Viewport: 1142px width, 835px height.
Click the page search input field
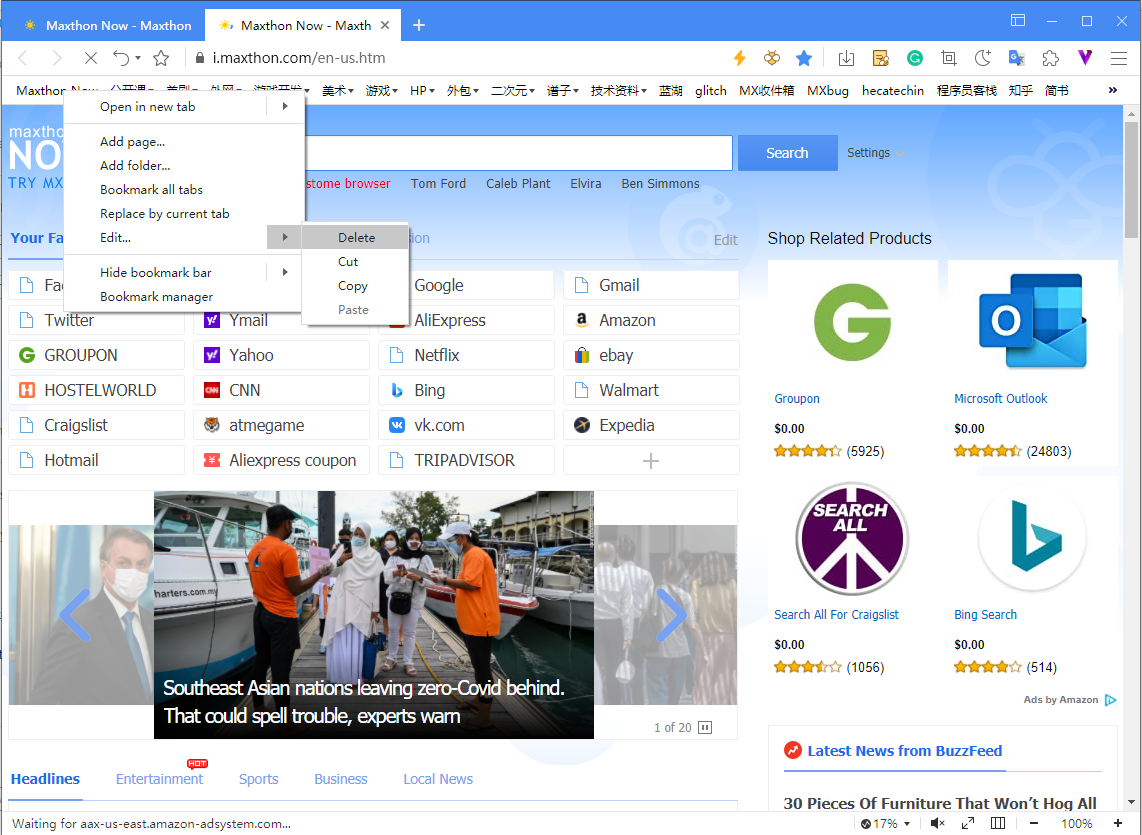tap(518, 153)
